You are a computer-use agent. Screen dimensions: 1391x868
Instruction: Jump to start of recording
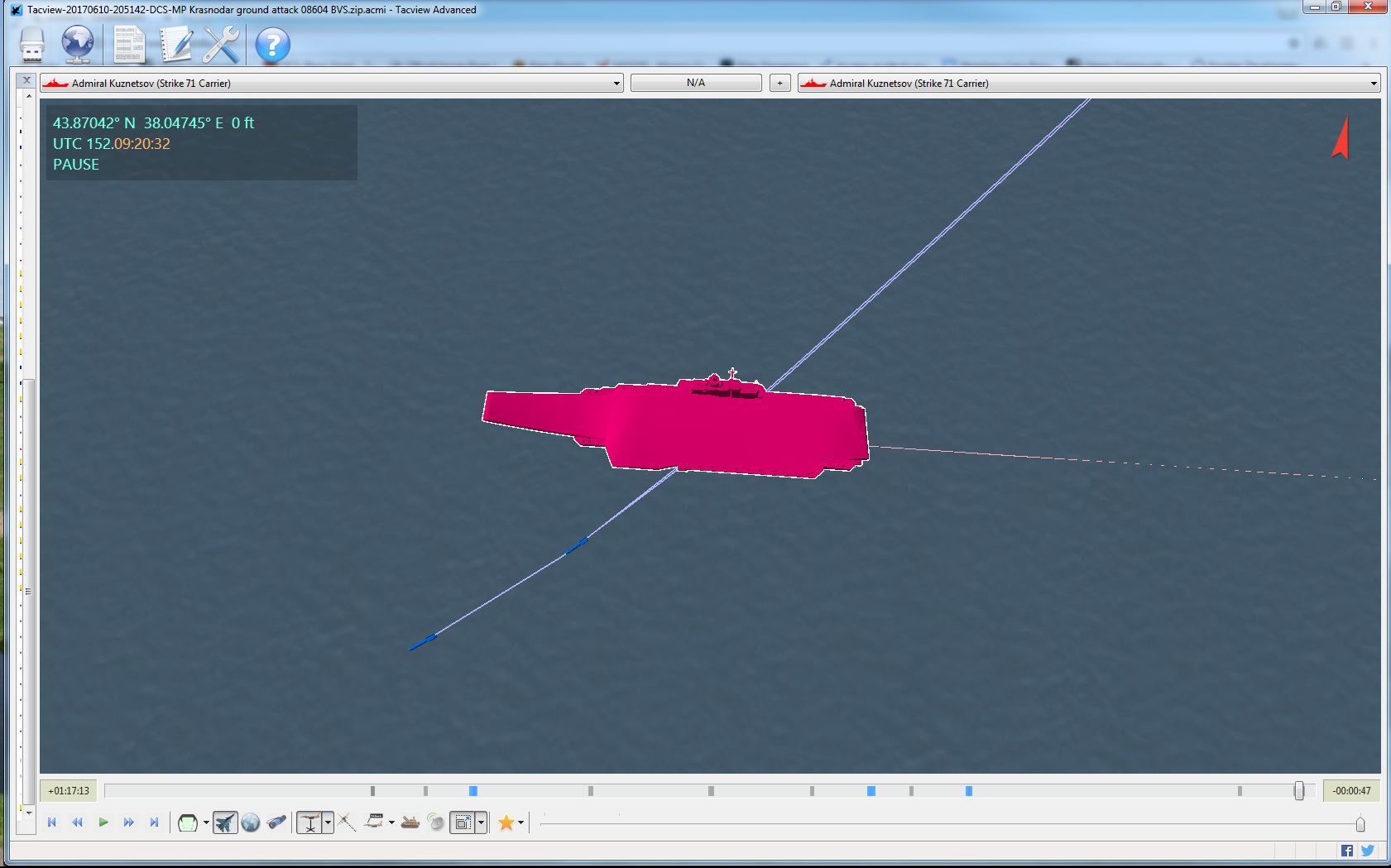(52, 822)
